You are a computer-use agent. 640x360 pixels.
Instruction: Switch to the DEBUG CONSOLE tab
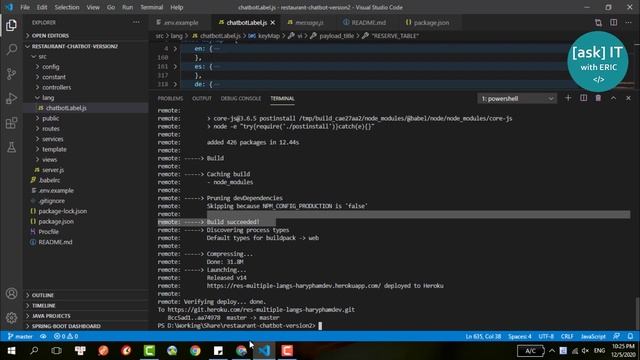pyautogui.click(x=241, y=98)
